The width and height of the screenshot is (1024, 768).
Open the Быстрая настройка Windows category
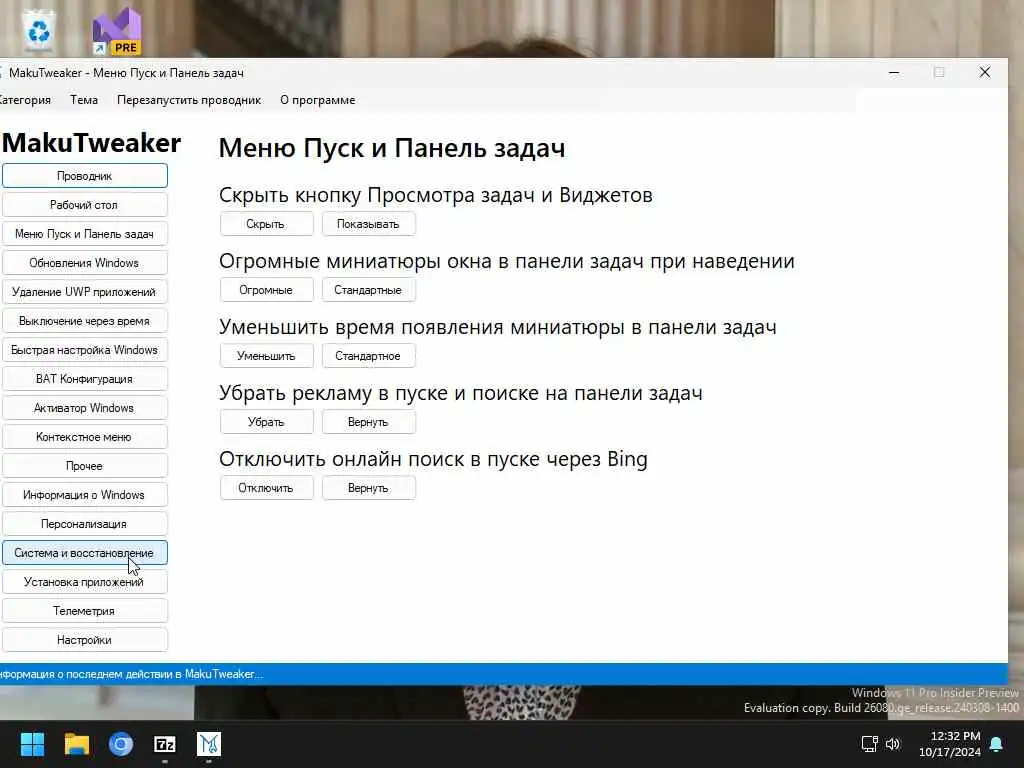(x=85, y=350)
